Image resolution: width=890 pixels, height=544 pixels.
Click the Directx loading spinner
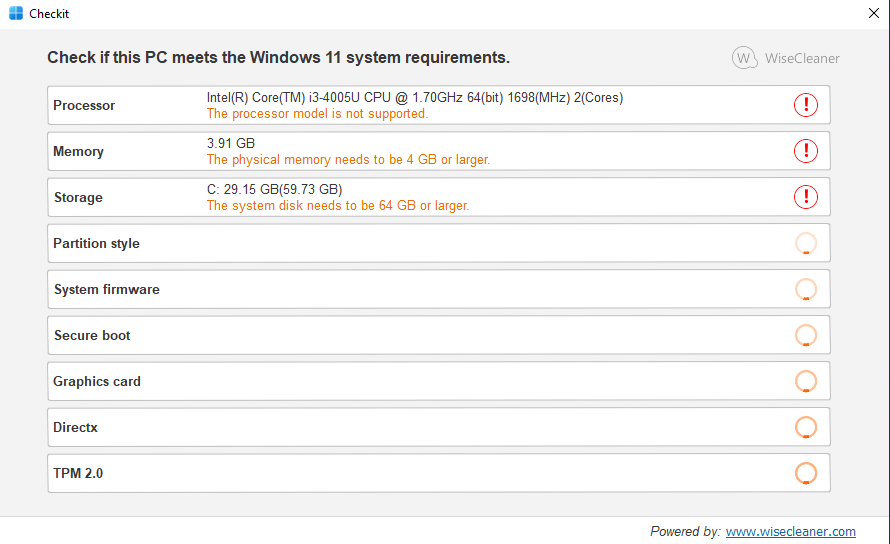click(x=805, y=427)
